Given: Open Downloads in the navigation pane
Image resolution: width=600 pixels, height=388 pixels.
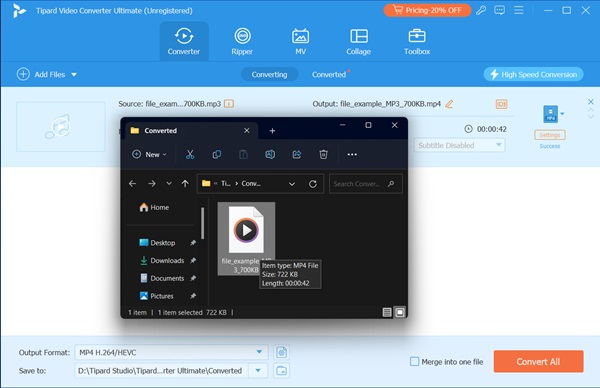Looking at the screenshot, I should coord(162,261).
